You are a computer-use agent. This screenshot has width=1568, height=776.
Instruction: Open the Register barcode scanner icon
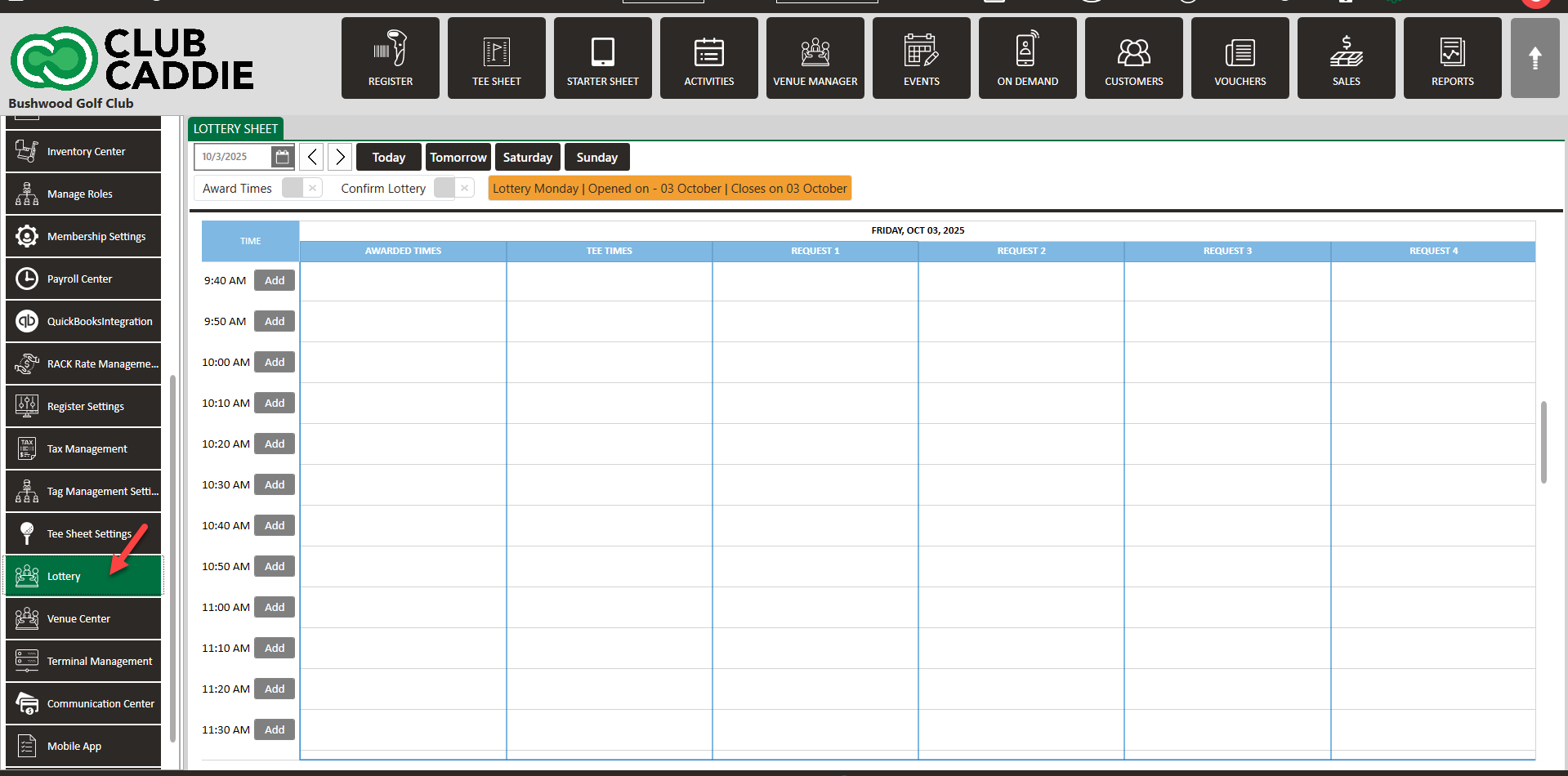pos(390,51)
